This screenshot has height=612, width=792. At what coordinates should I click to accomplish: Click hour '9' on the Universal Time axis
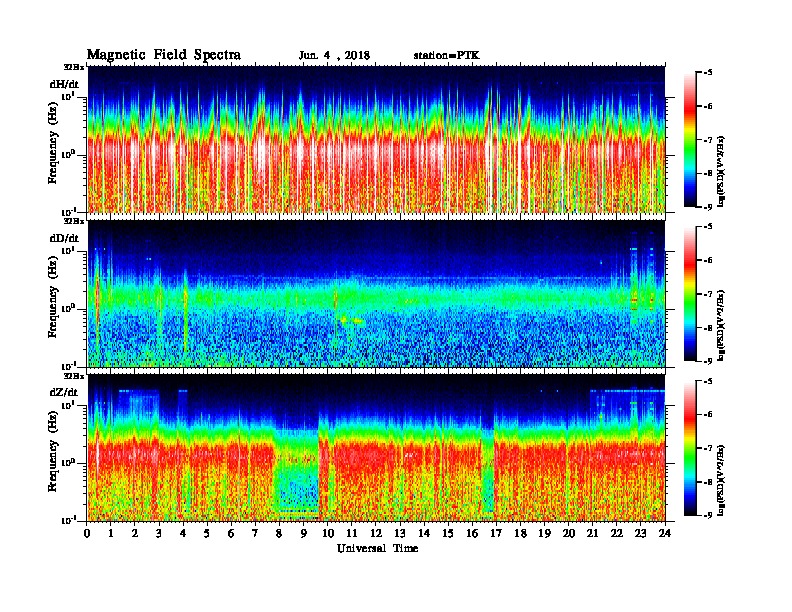pyautogui.click(x=304, y=534)
